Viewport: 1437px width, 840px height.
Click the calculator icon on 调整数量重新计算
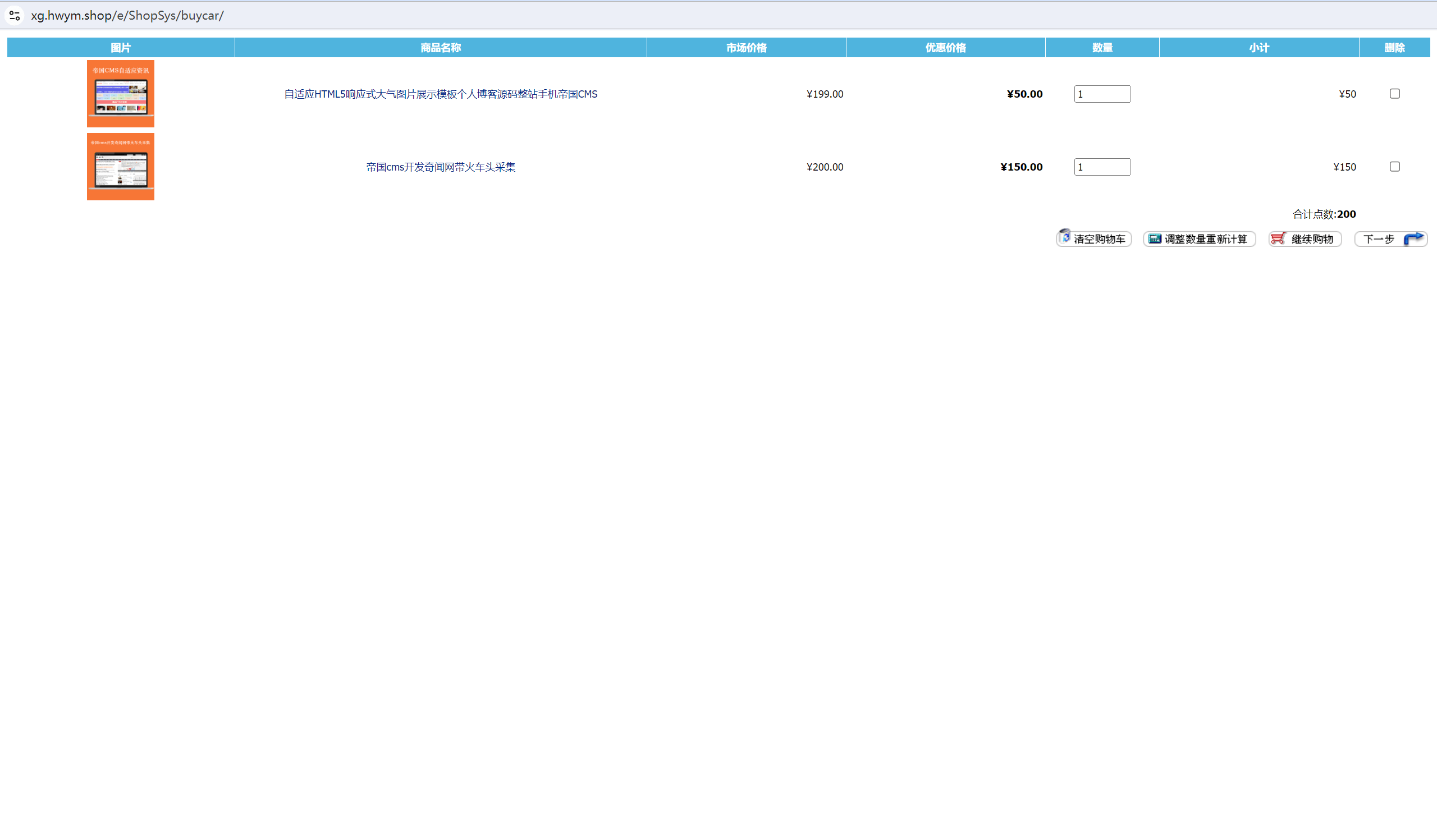click(x=1155, y=239)
